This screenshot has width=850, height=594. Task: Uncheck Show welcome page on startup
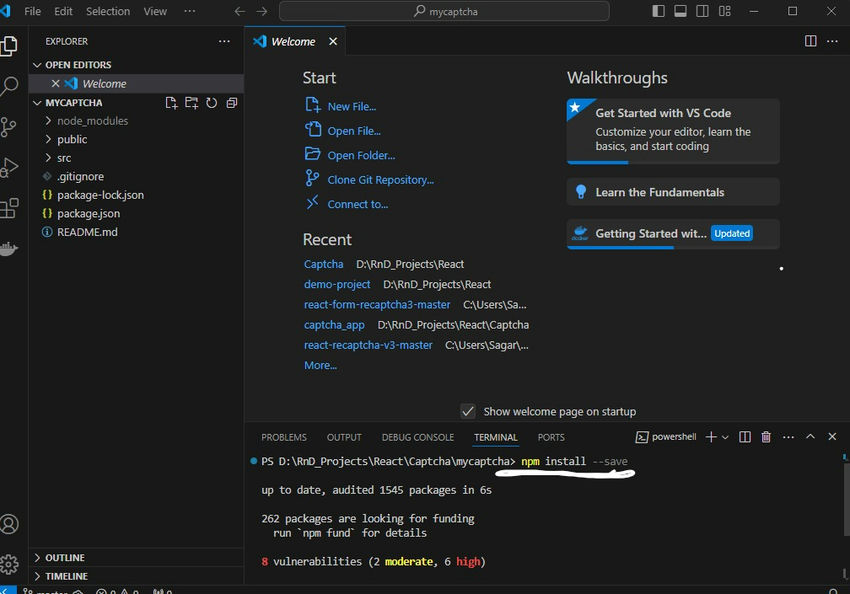[467, 411]
